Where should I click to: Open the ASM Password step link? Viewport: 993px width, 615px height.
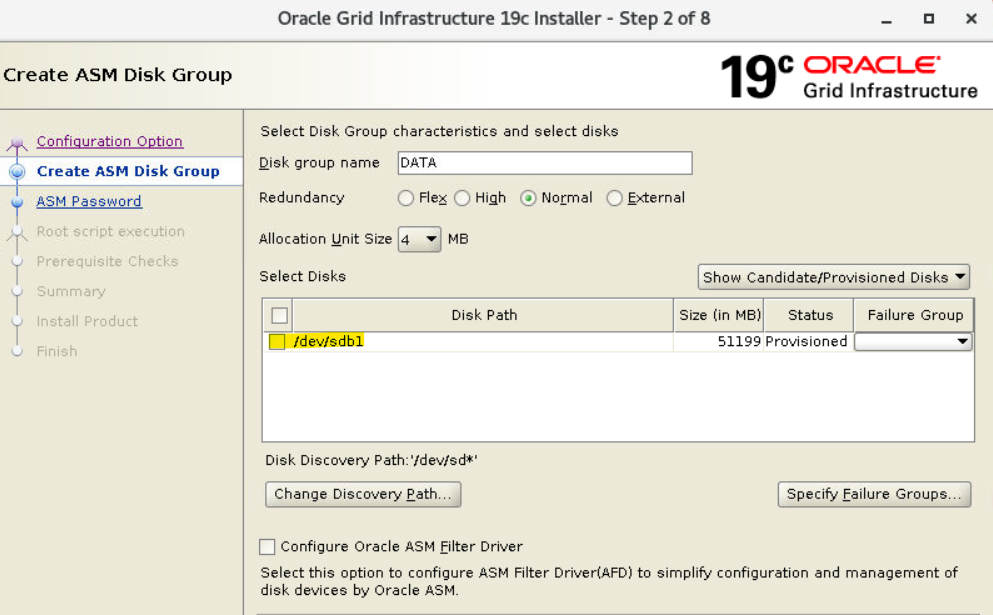(x=89, y=202)
